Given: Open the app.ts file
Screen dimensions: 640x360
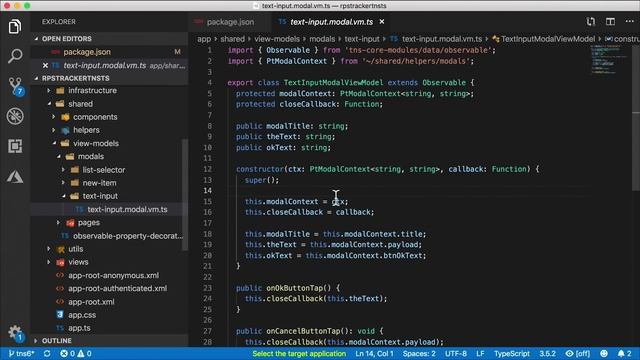Looking at the screenshot, I should point(79,328).
